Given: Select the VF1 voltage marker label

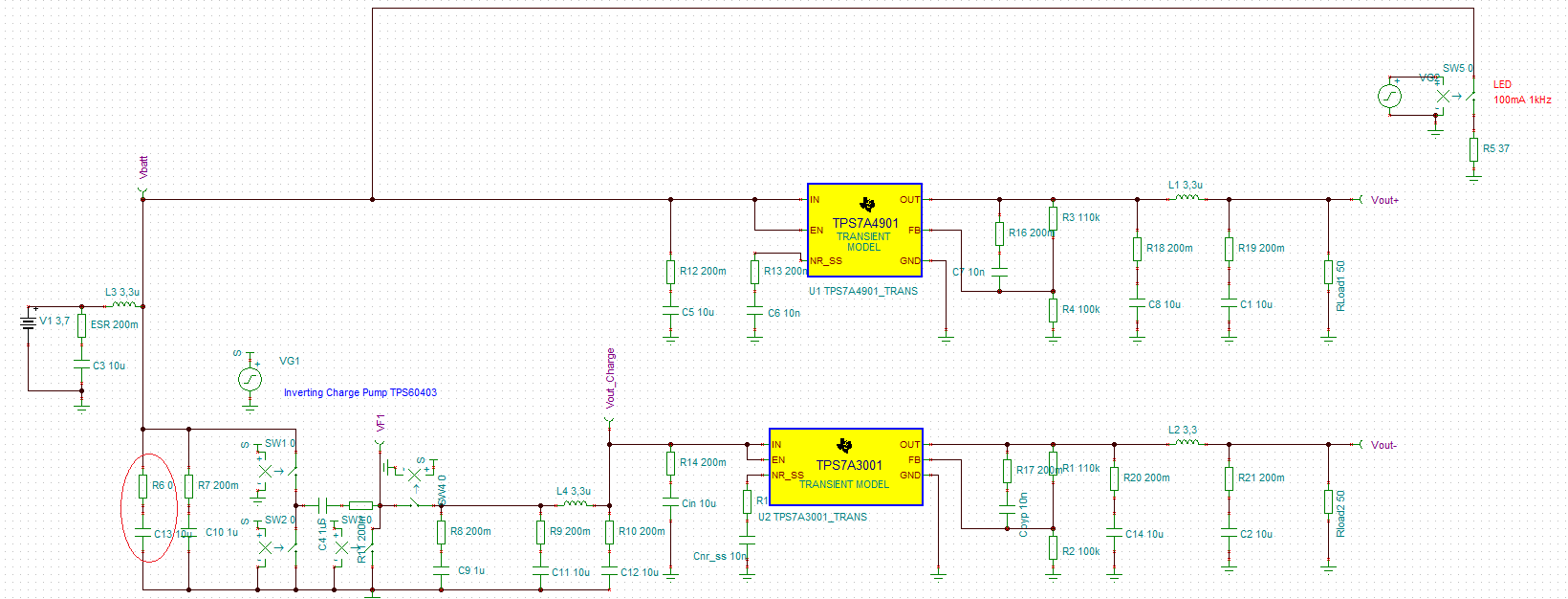Looking at the screenshot, I should [381, 423].
